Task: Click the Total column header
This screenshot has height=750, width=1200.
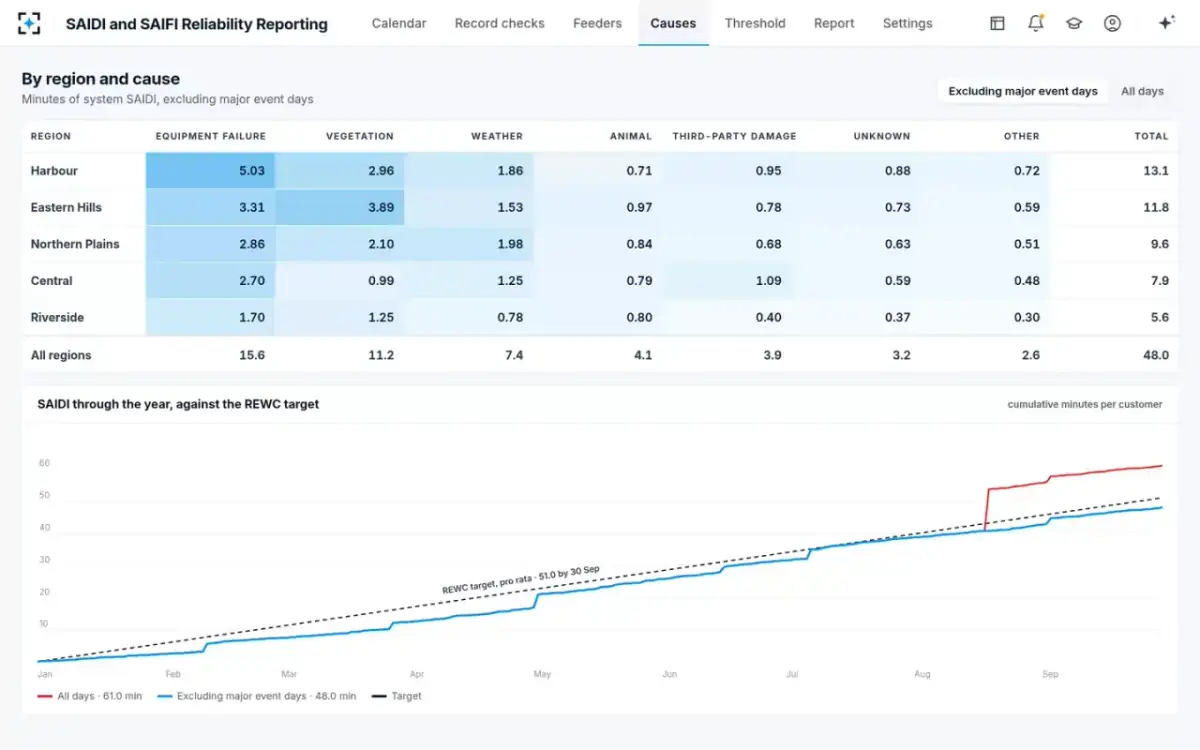Action: (x=1152, y=136)
